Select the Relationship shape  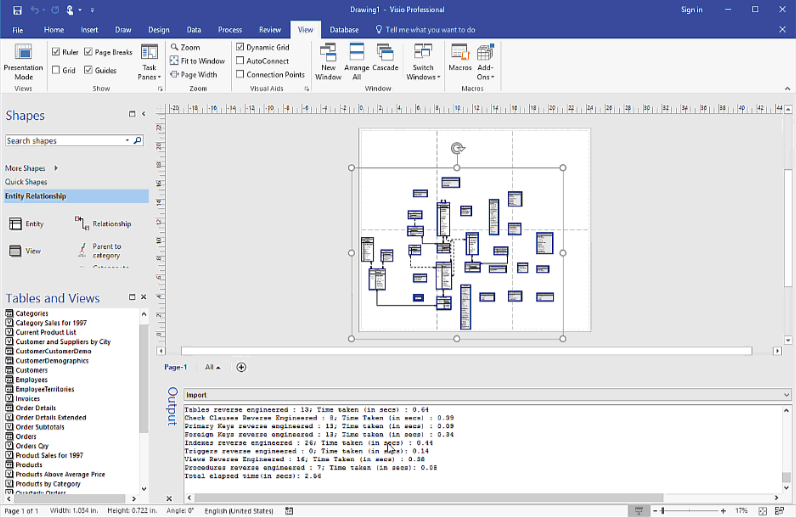(103, 224)
